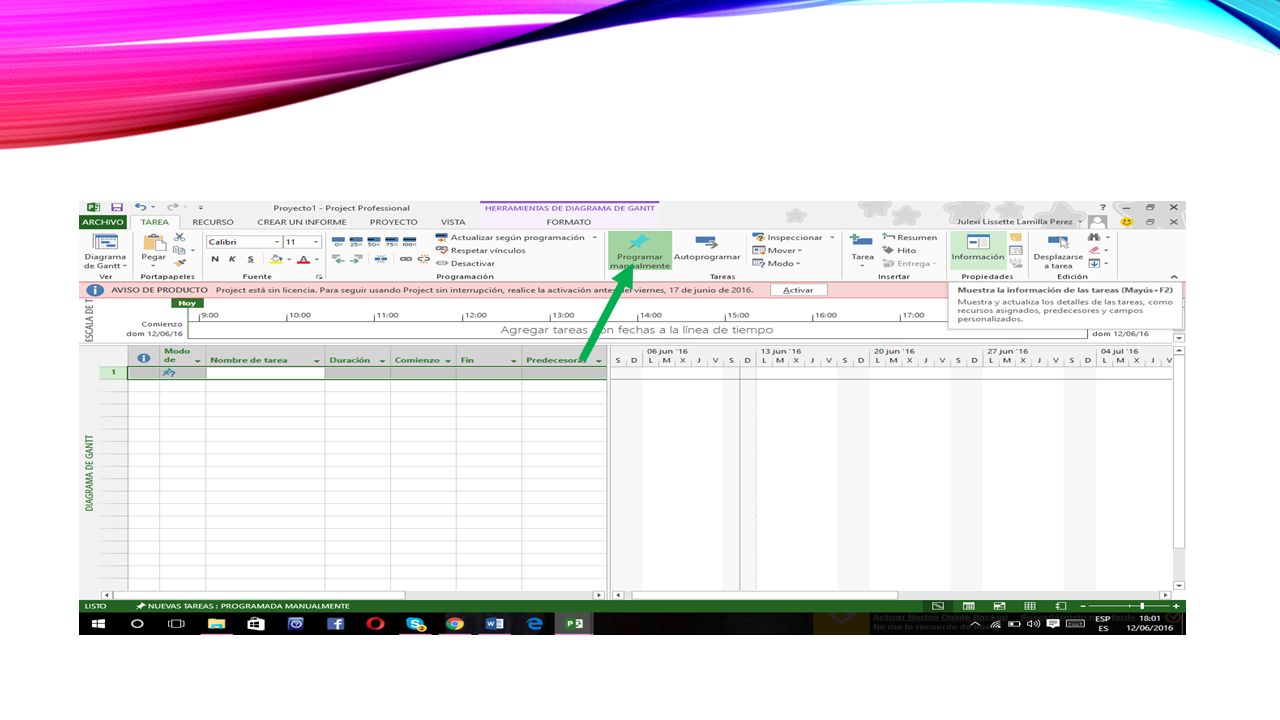Image resolution: width=1280 pixels, height=720 pixels.
Task: Click the Windows Start button
Action: click(99, 623)
